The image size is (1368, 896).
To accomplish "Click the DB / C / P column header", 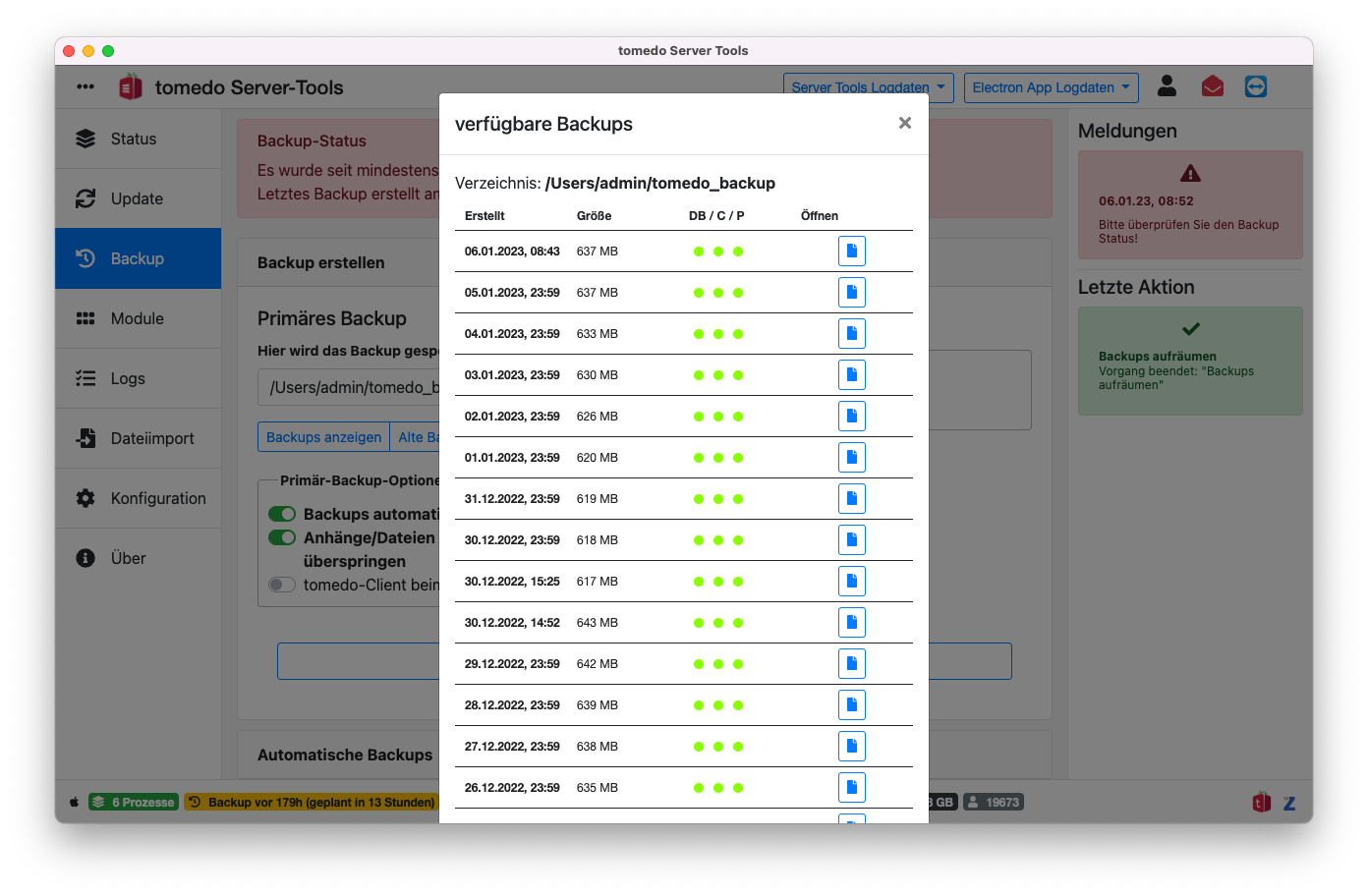I will pos(716,216).
